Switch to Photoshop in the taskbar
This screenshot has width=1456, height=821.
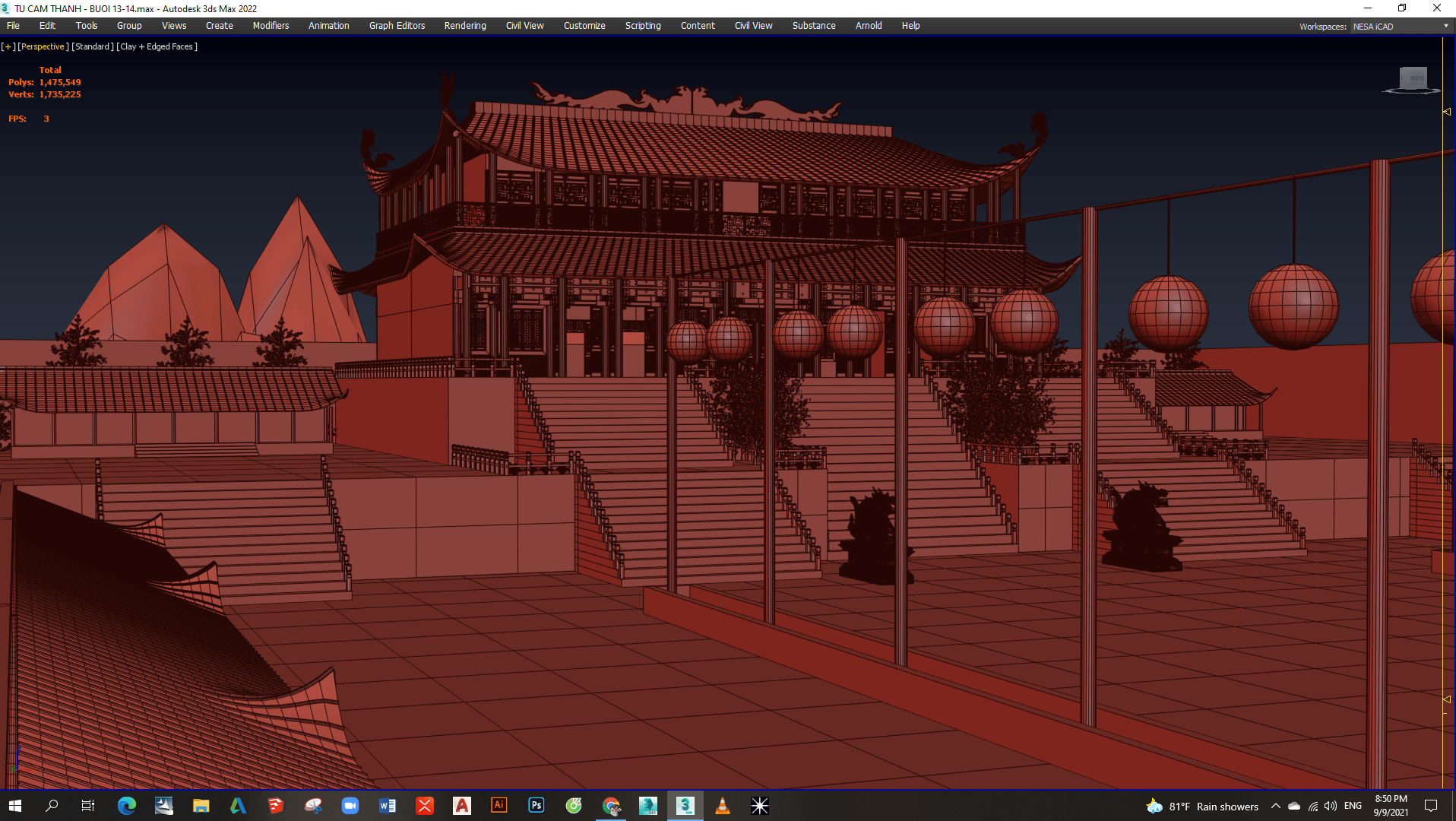(x=537, y=806)
